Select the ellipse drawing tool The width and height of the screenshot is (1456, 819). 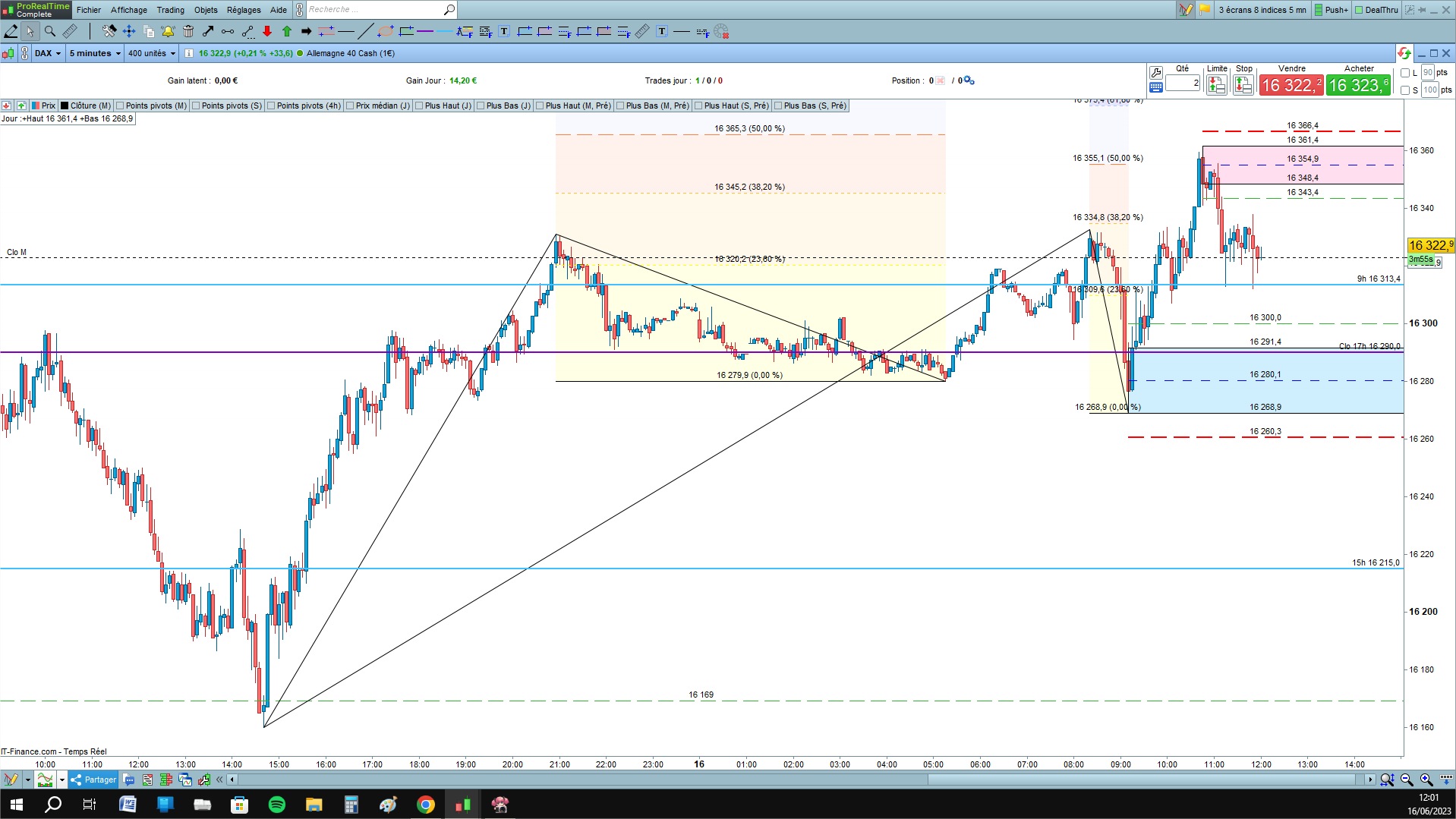tap(386, 31)
